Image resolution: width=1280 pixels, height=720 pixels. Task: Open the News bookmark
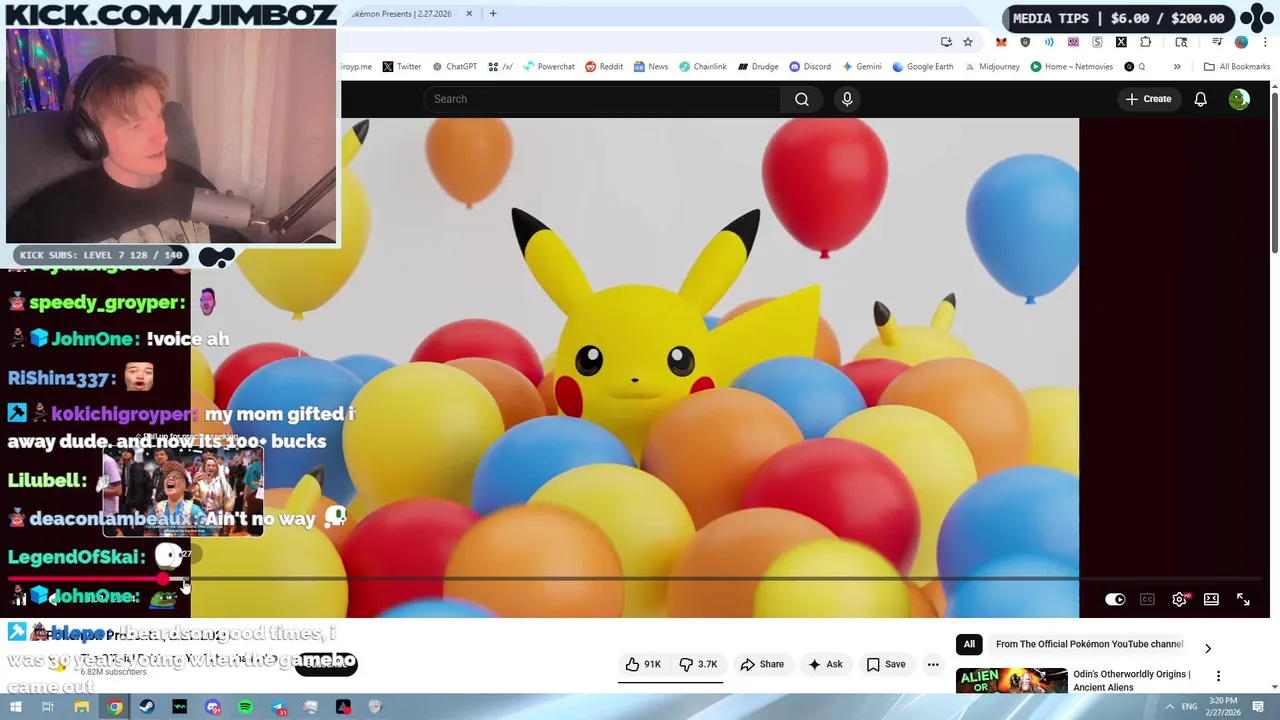tap(650, 67)
